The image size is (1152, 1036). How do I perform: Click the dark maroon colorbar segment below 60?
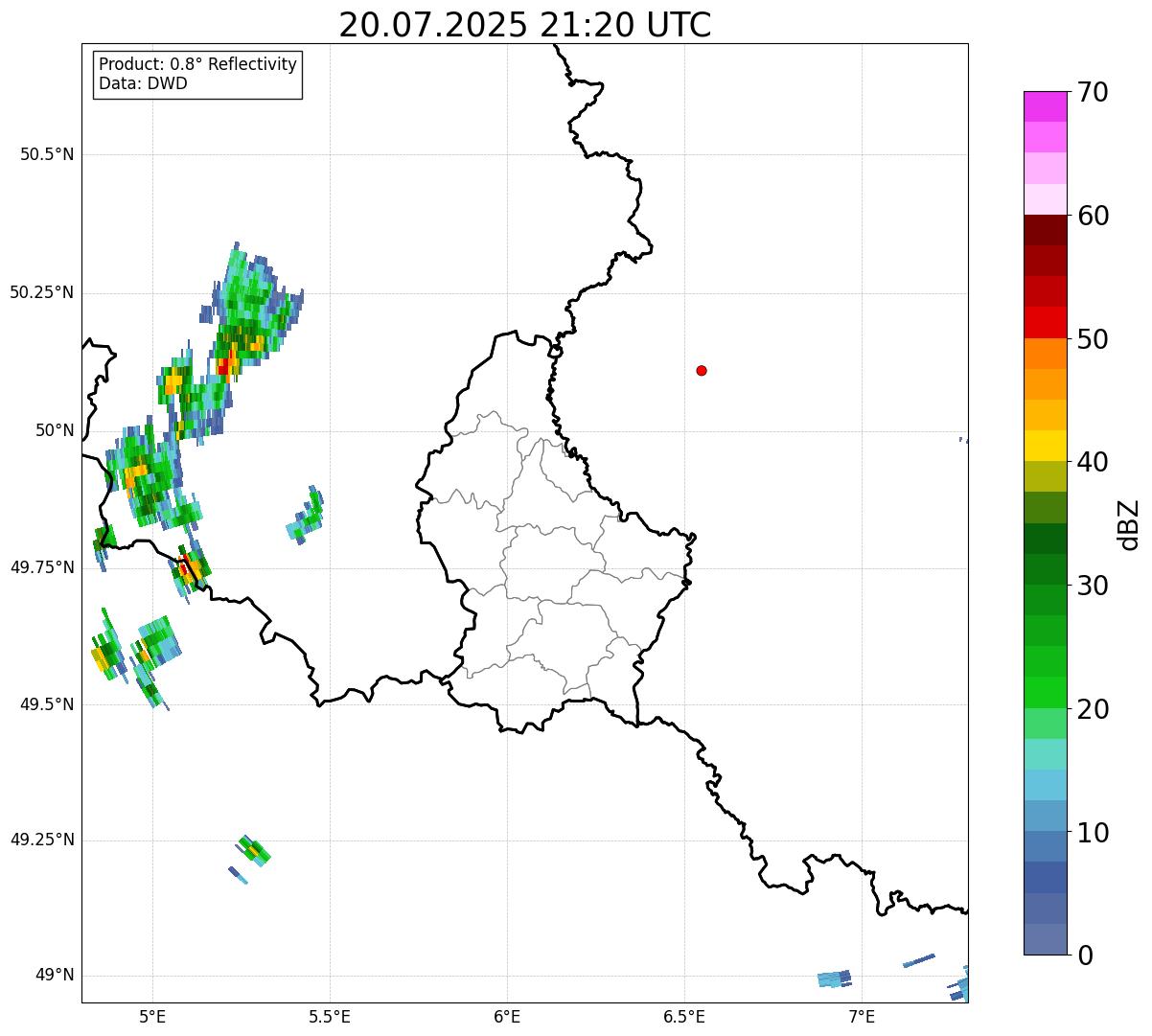coord(1045,230)
